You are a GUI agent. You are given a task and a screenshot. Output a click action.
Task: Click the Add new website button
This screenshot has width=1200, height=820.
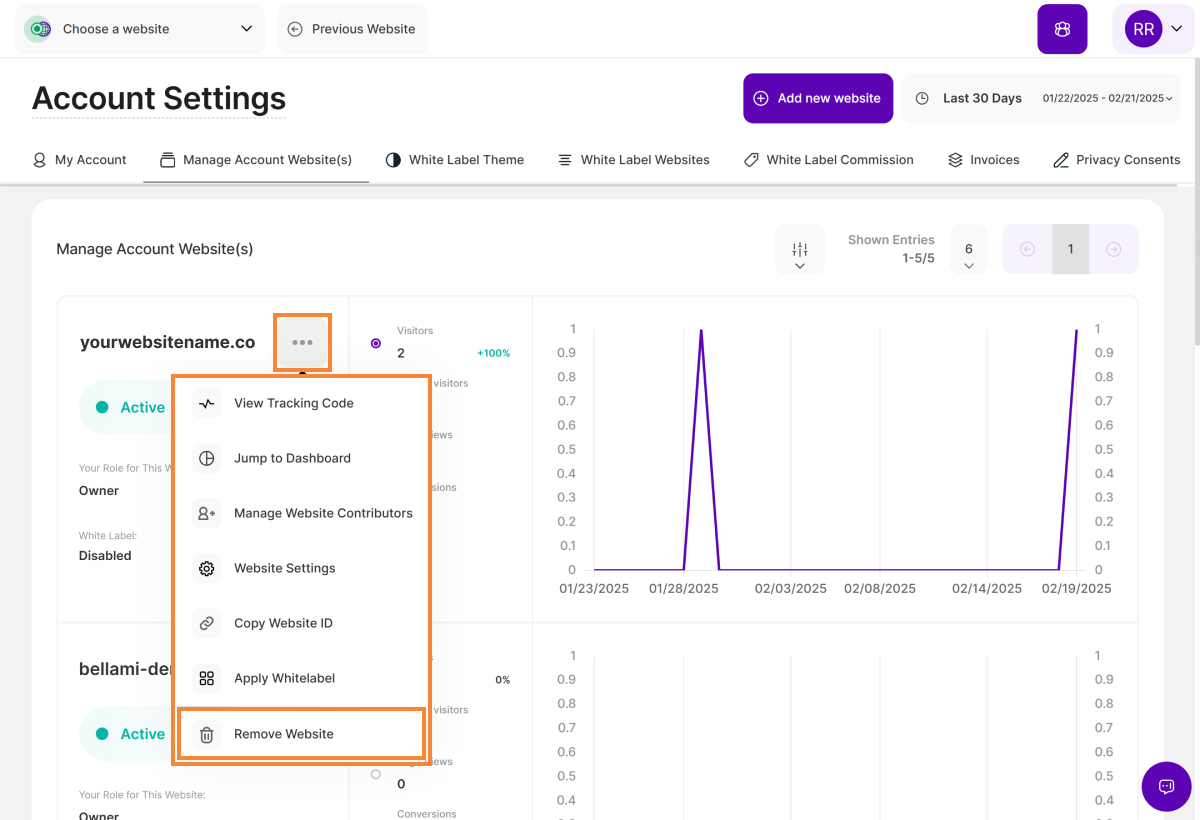pyautogui.click(x=818, y=98)
